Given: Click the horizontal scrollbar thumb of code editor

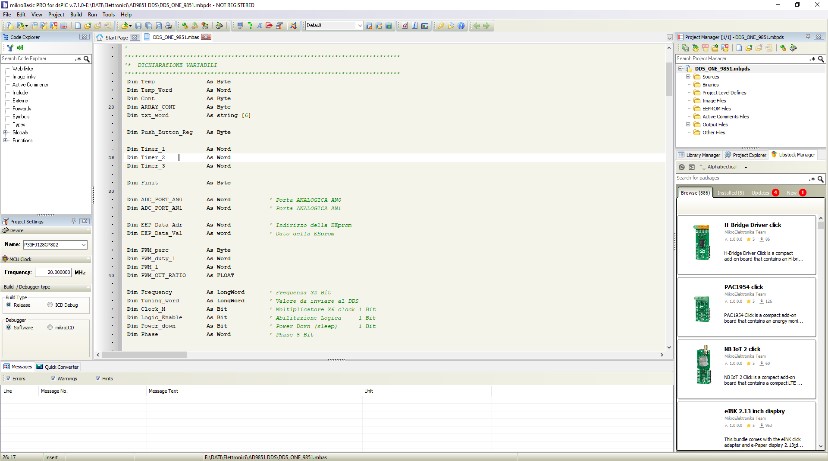Looking at the screenshot, I should [x=144, y=354].
